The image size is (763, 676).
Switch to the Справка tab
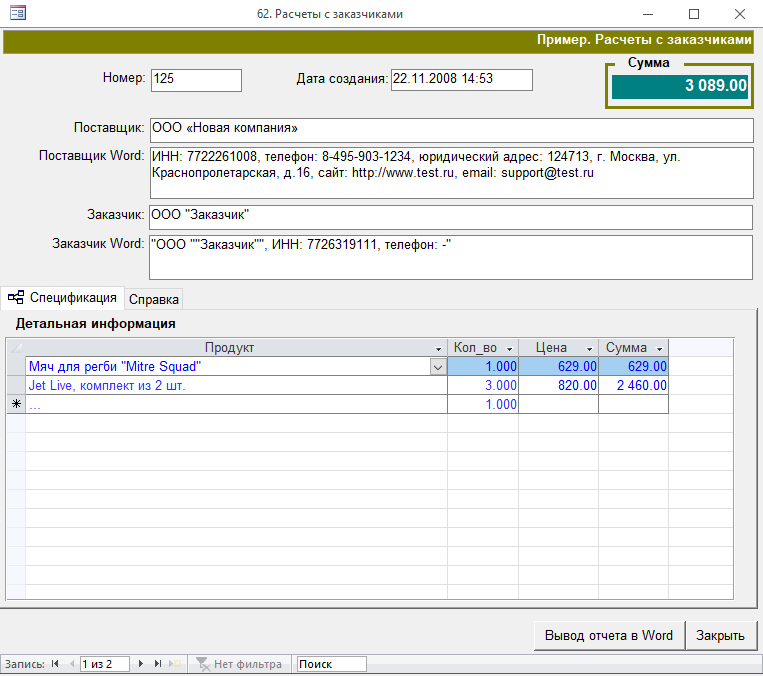click(154, 299)
